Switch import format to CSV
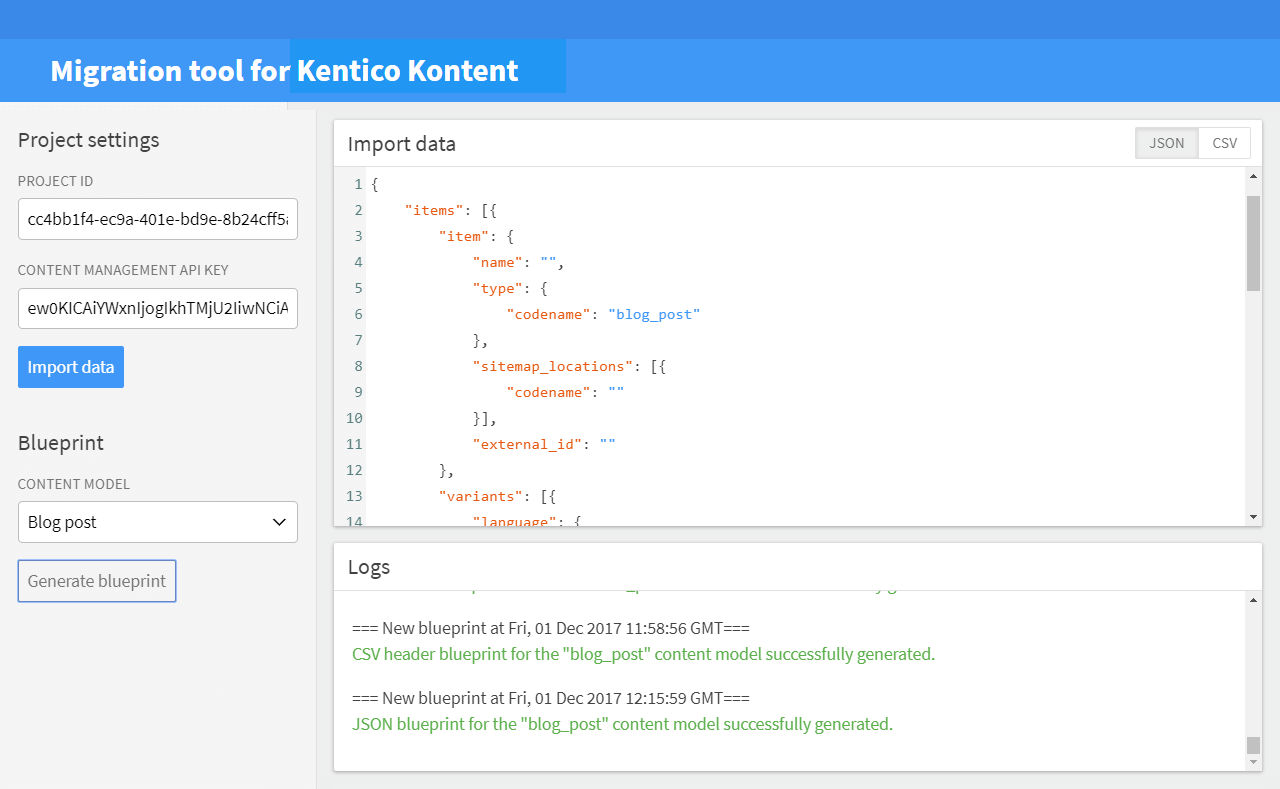This screenshot has width=1280, height=789. [x=1225, y=143]
